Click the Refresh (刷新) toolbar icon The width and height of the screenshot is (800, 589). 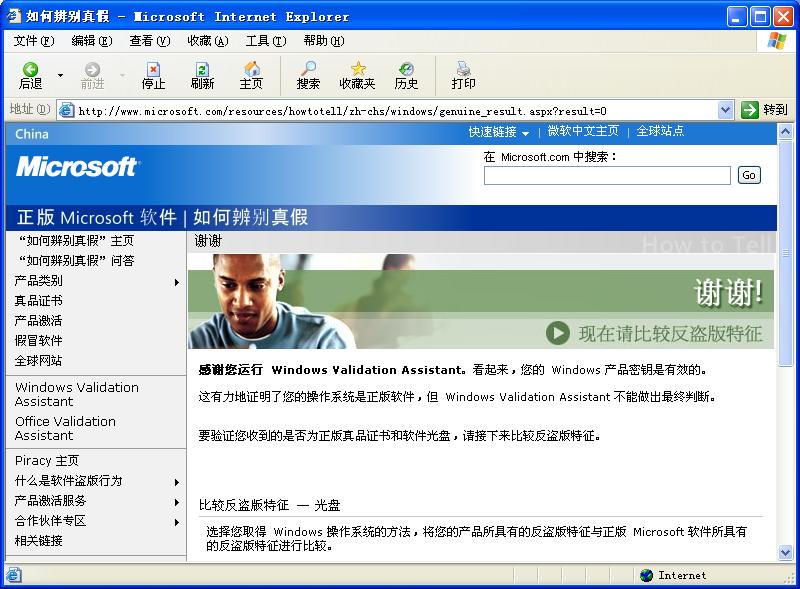click(202, 69)
